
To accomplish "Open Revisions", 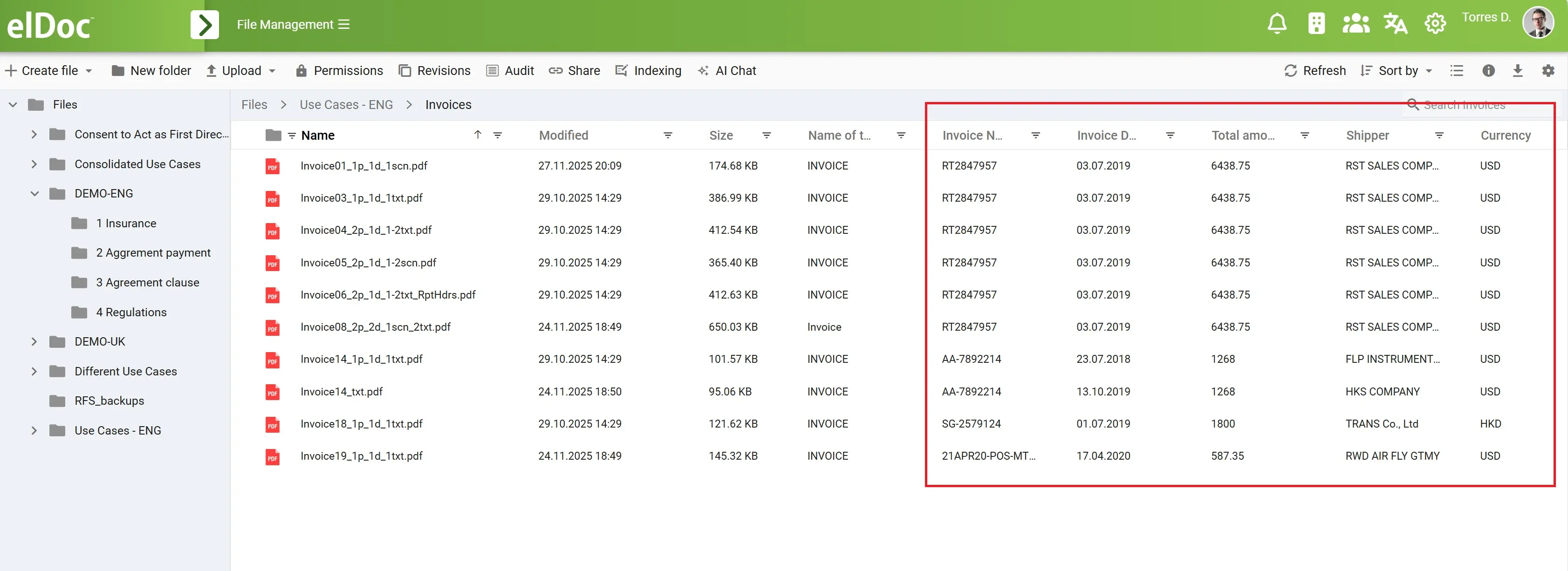I will [435, 70].
